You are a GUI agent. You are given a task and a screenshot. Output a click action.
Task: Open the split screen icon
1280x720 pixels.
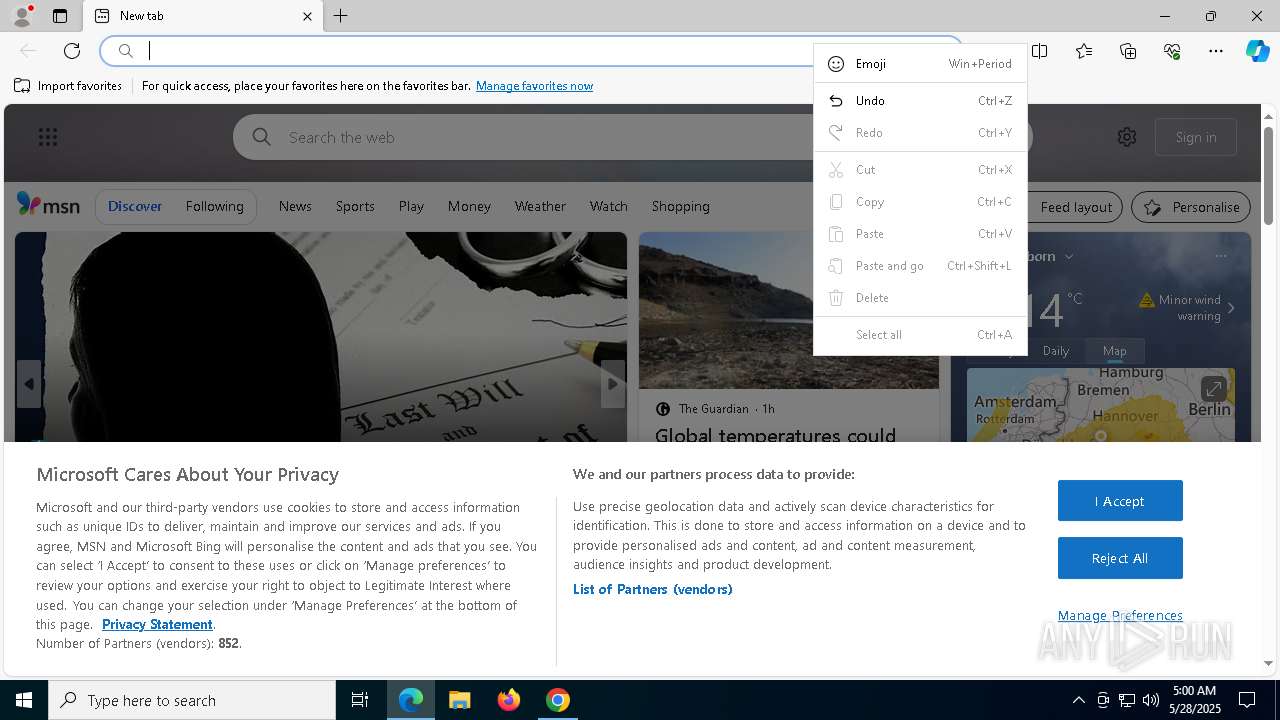[1040, 51]
